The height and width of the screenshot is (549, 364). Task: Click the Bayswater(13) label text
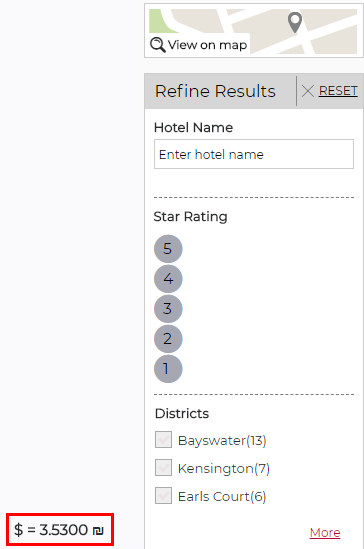tap(222, 440)
